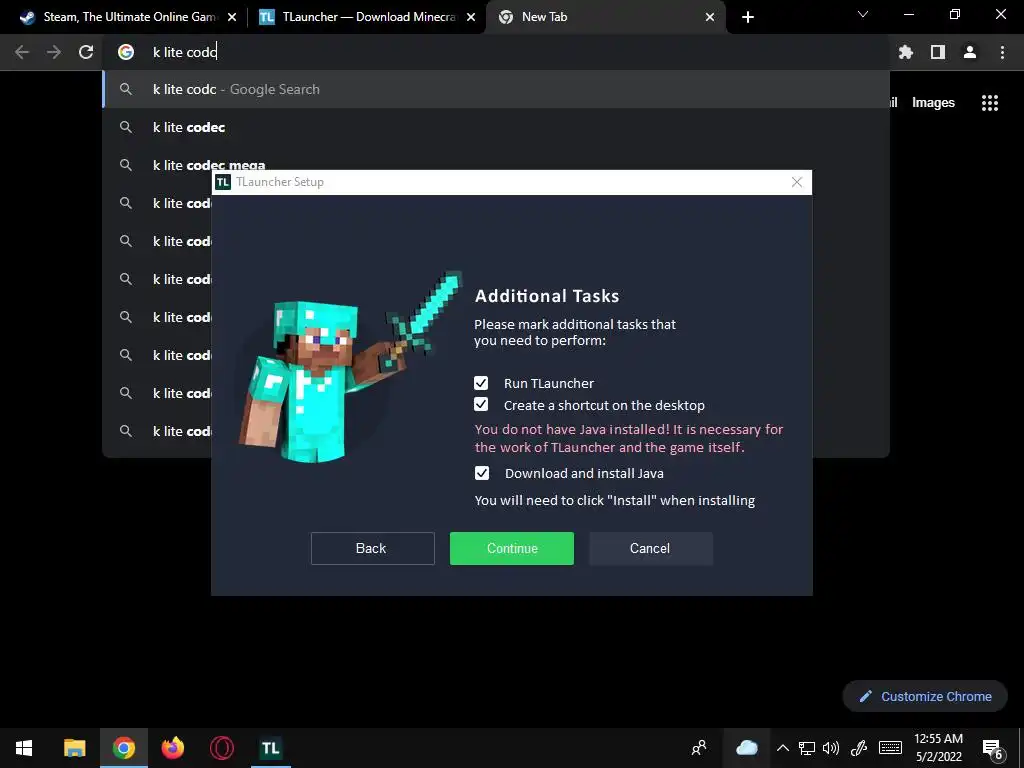Select the New Tab tab
Viewport: 1024px width, 768px height.
pyautogui.click(x=605, y=17)
